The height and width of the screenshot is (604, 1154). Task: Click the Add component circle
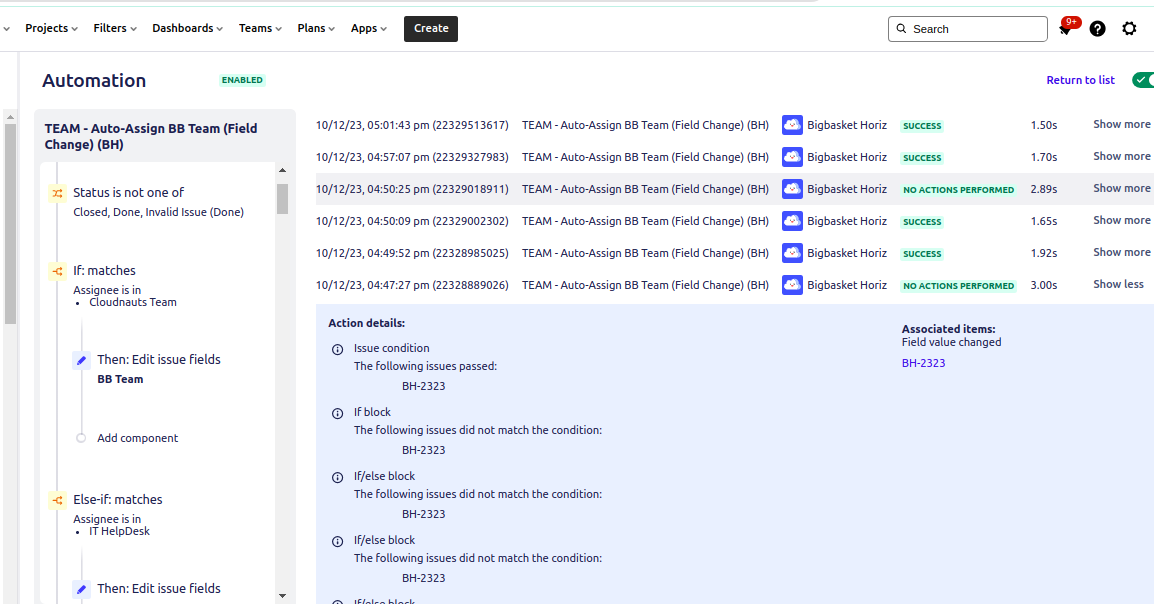tap(81, 438)
